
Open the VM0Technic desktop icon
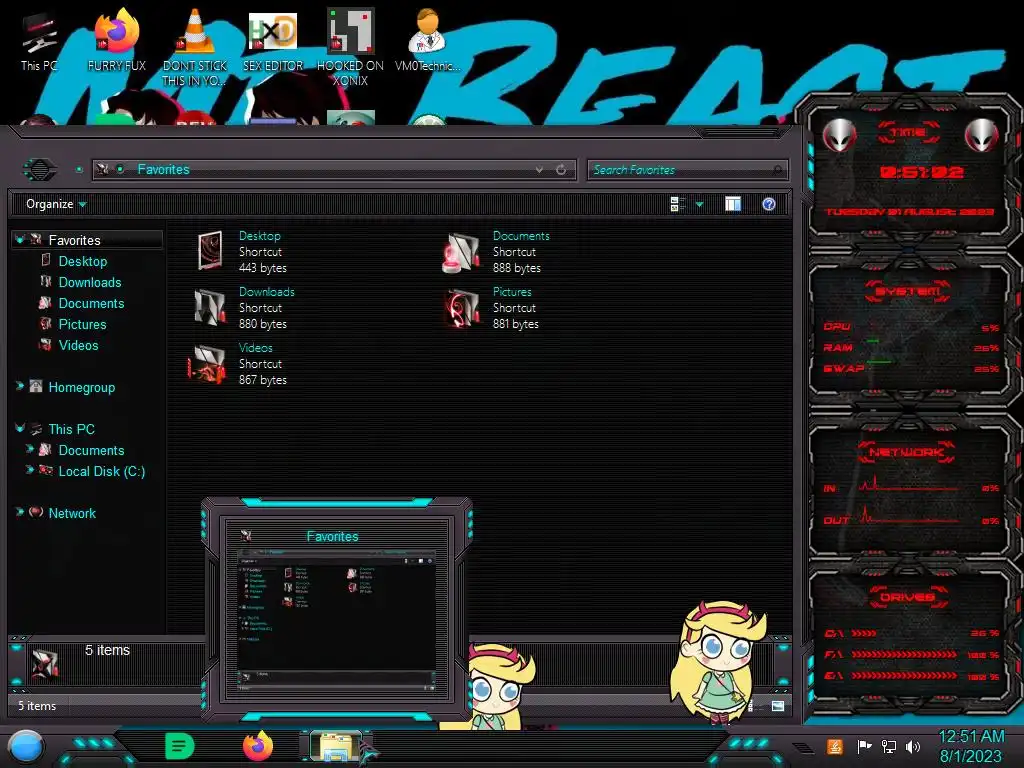(428, 42)
